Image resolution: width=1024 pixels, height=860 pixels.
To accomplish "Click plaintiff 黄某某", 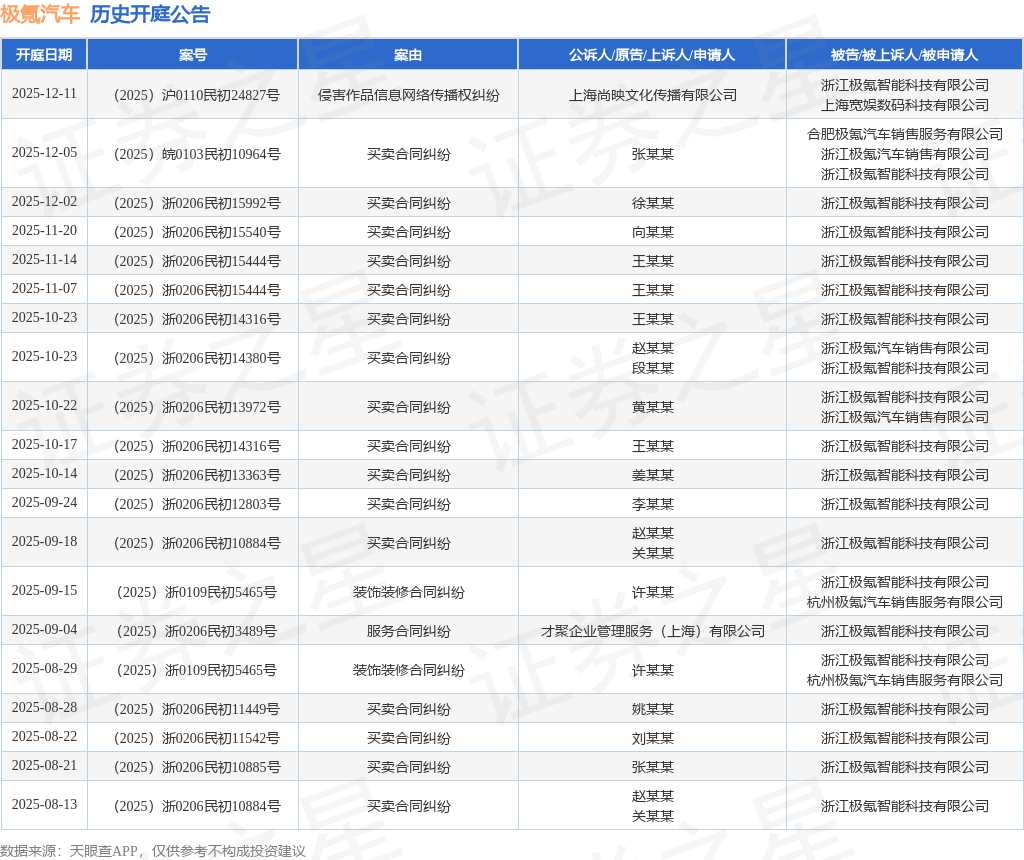I will (652, 407).
